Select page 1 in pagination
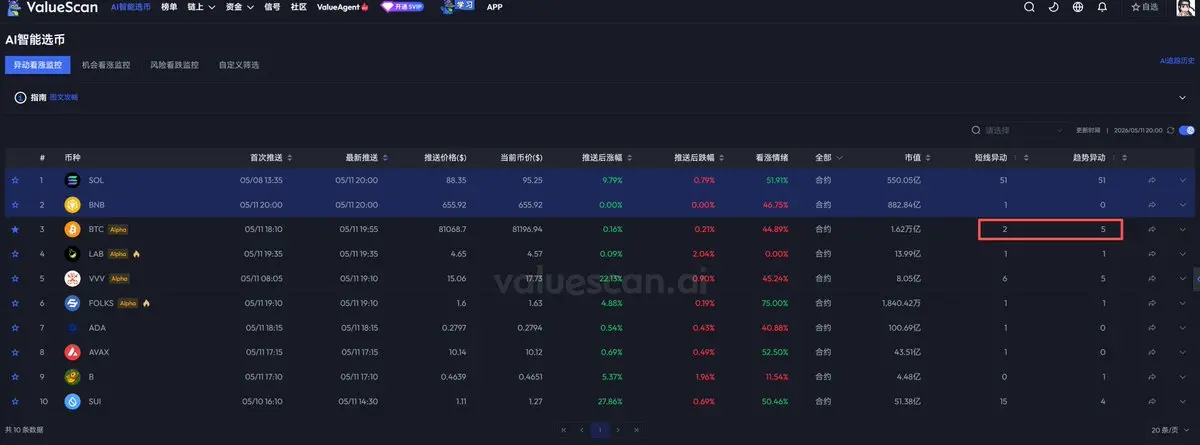The image size is (1200, 445). (600, 429)
